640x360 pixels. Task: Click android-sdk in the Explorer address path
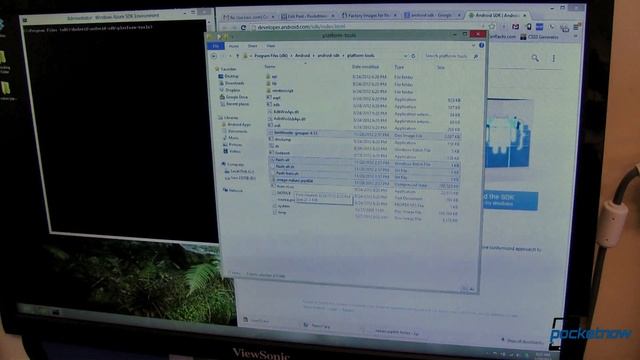[x=329, y=55]
